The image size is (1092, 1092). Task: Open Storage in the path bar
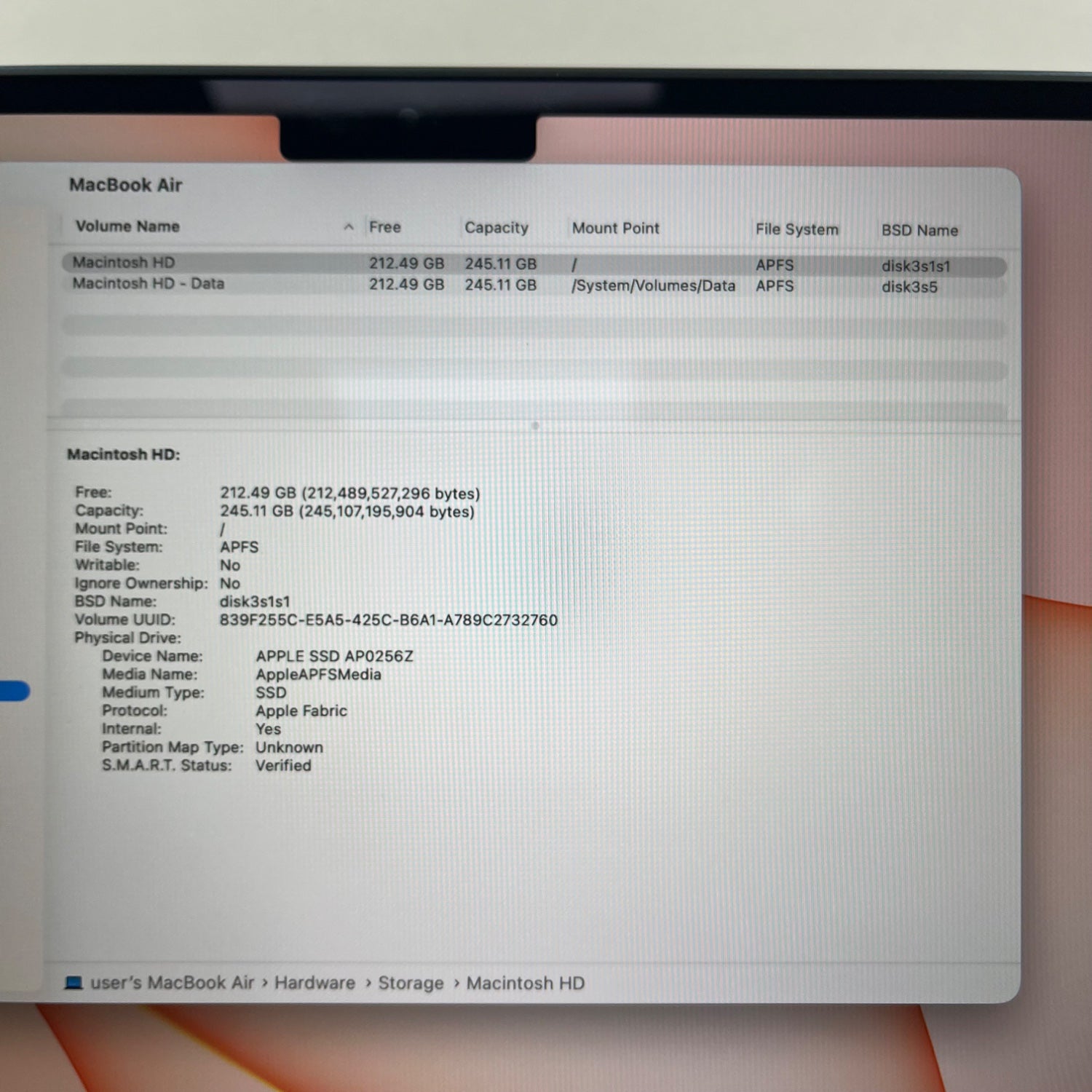tap(411, 984)
